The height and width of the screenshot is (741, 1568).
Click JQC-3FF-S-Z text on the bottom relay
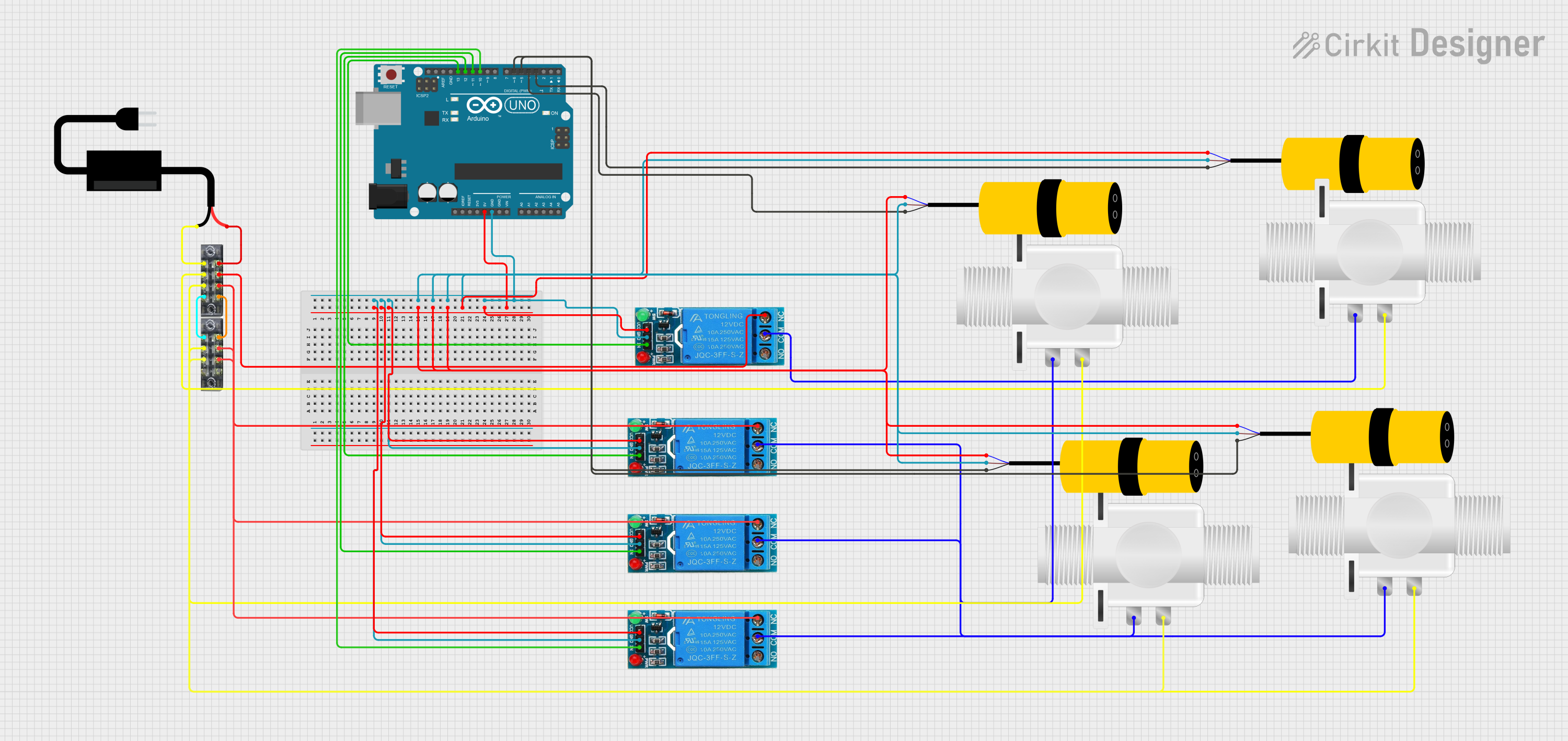click(711, 657)
